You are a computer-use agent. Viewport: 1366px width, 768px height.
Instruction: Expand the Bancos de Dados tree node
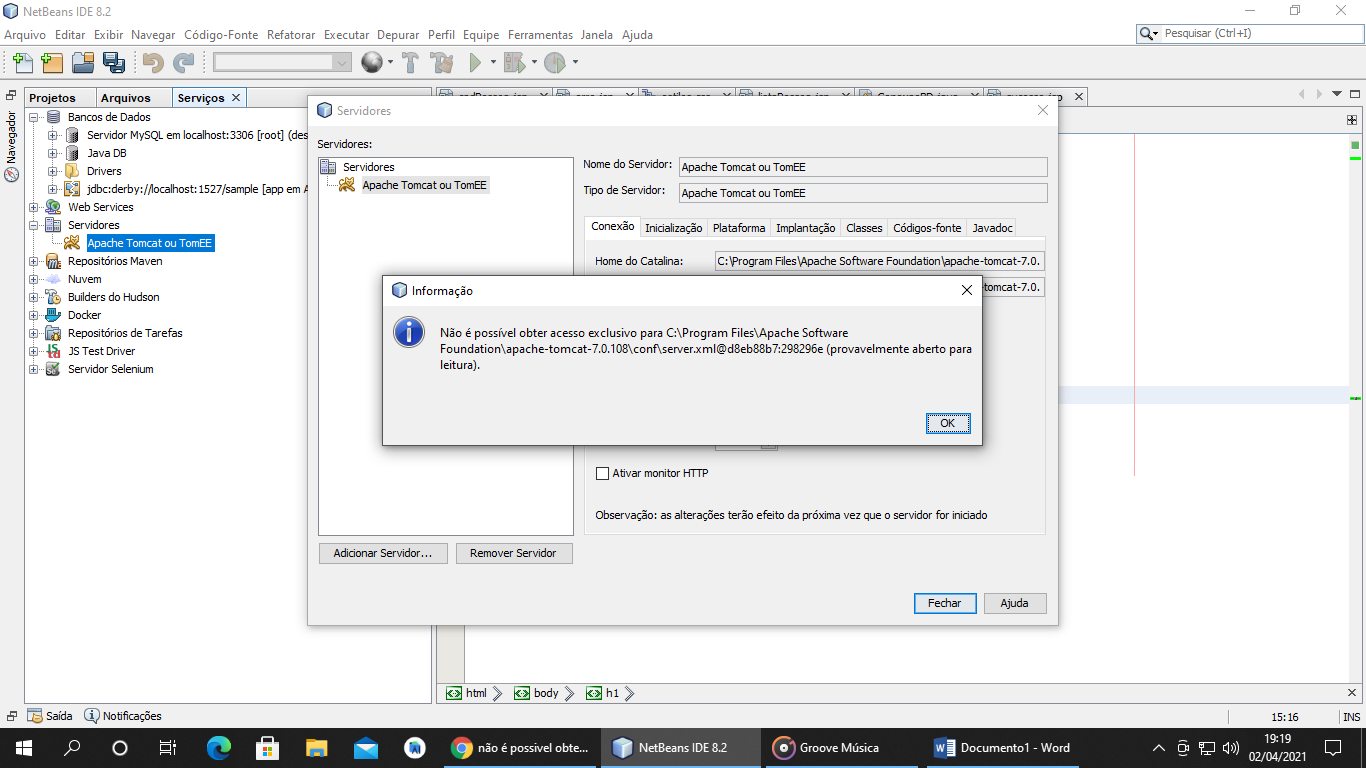[34, 117]
